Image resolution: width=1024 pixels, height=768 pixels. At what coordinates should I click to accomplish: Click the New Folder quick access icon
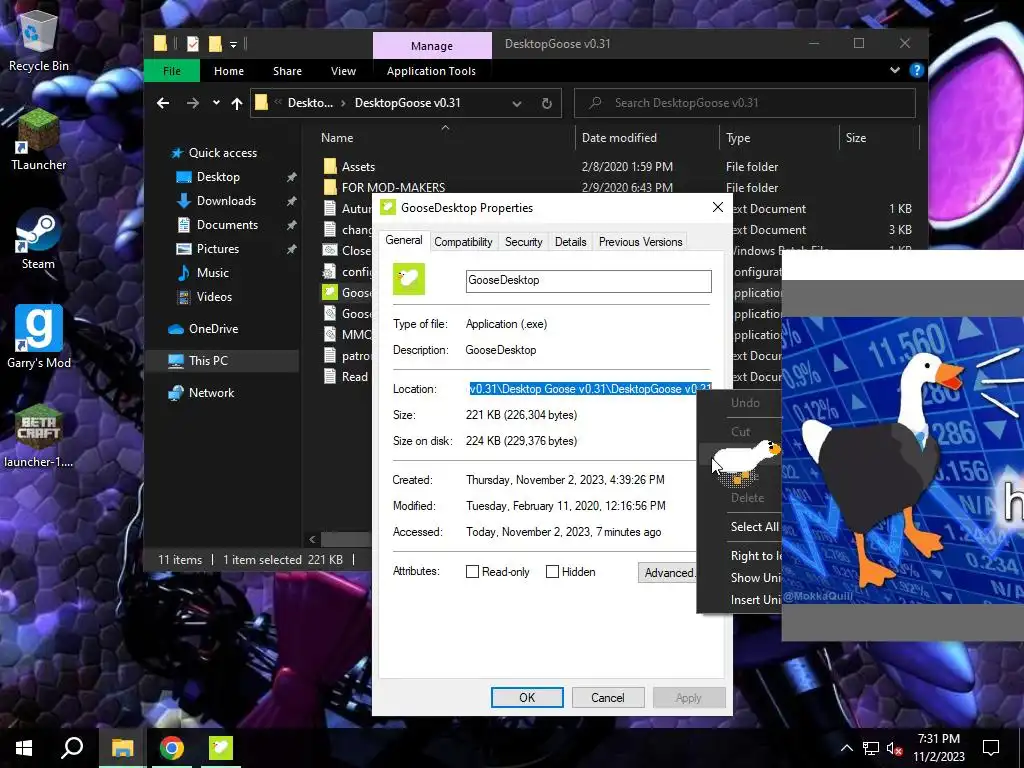(x=215, y=44)
